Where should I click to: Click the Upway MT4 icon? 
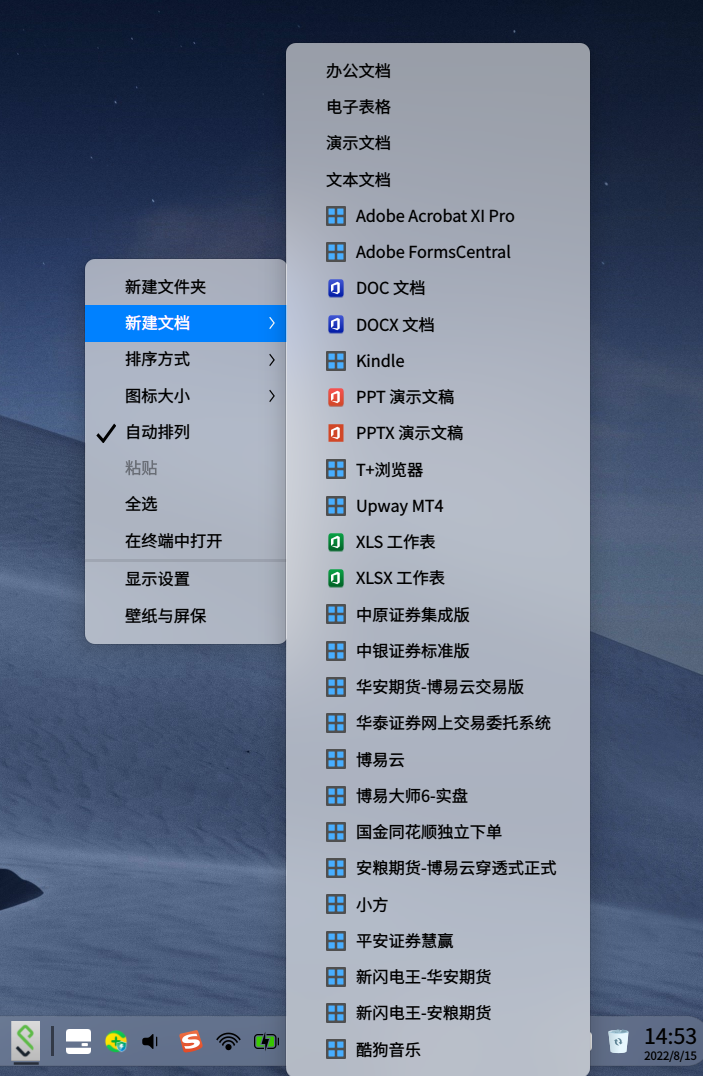coord(336,506)
